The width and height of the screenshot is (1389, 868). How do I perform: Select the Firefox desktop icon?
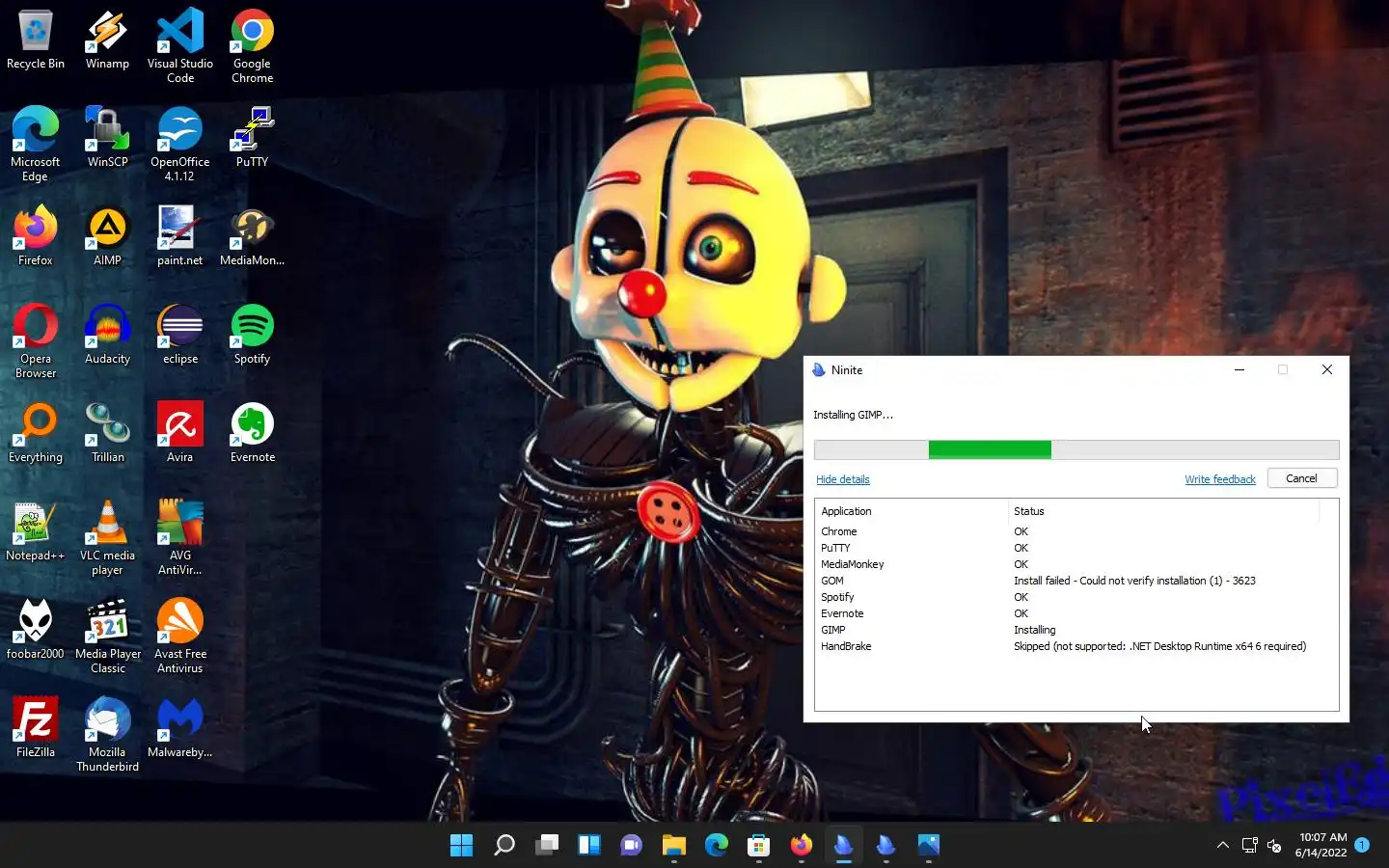pyautogui.click(x=36, y=236)
